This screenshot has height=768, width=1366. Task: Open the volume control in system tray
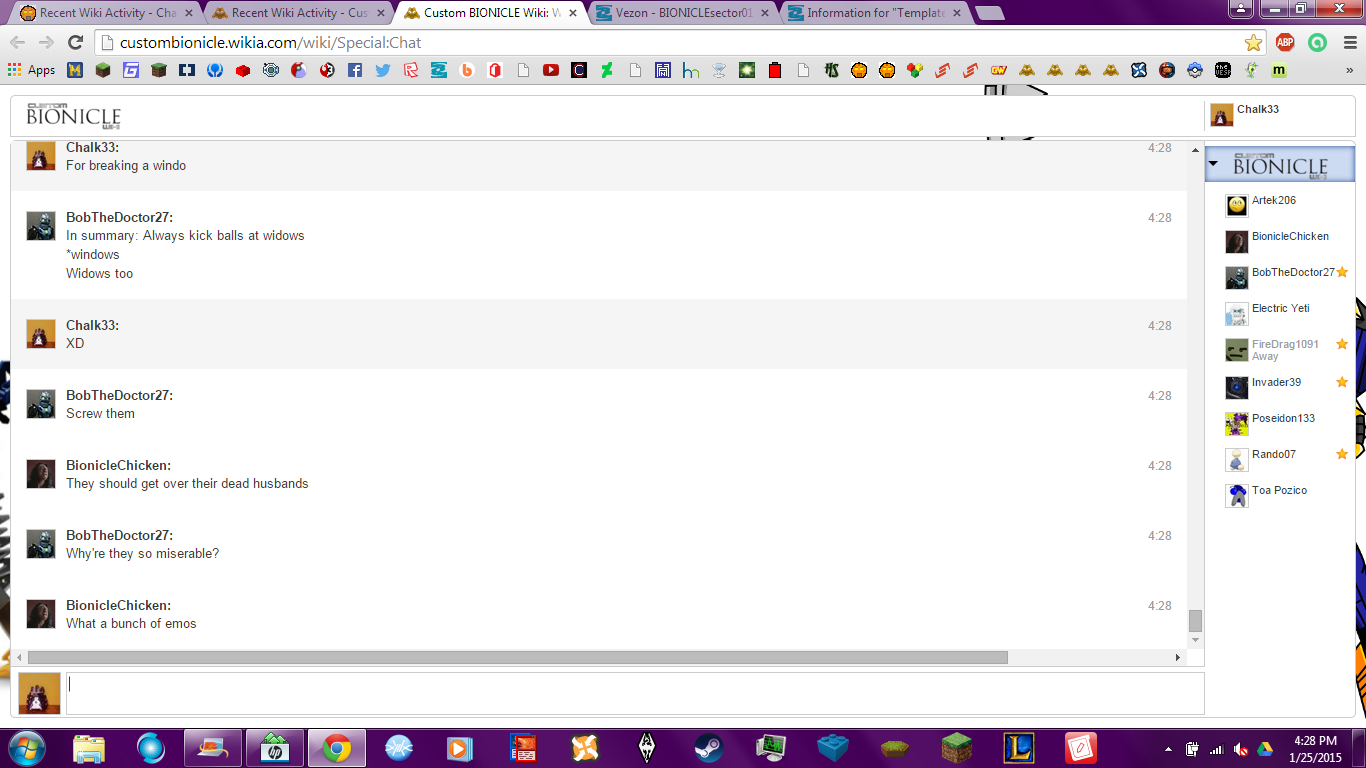click(x=1241, y=749)
